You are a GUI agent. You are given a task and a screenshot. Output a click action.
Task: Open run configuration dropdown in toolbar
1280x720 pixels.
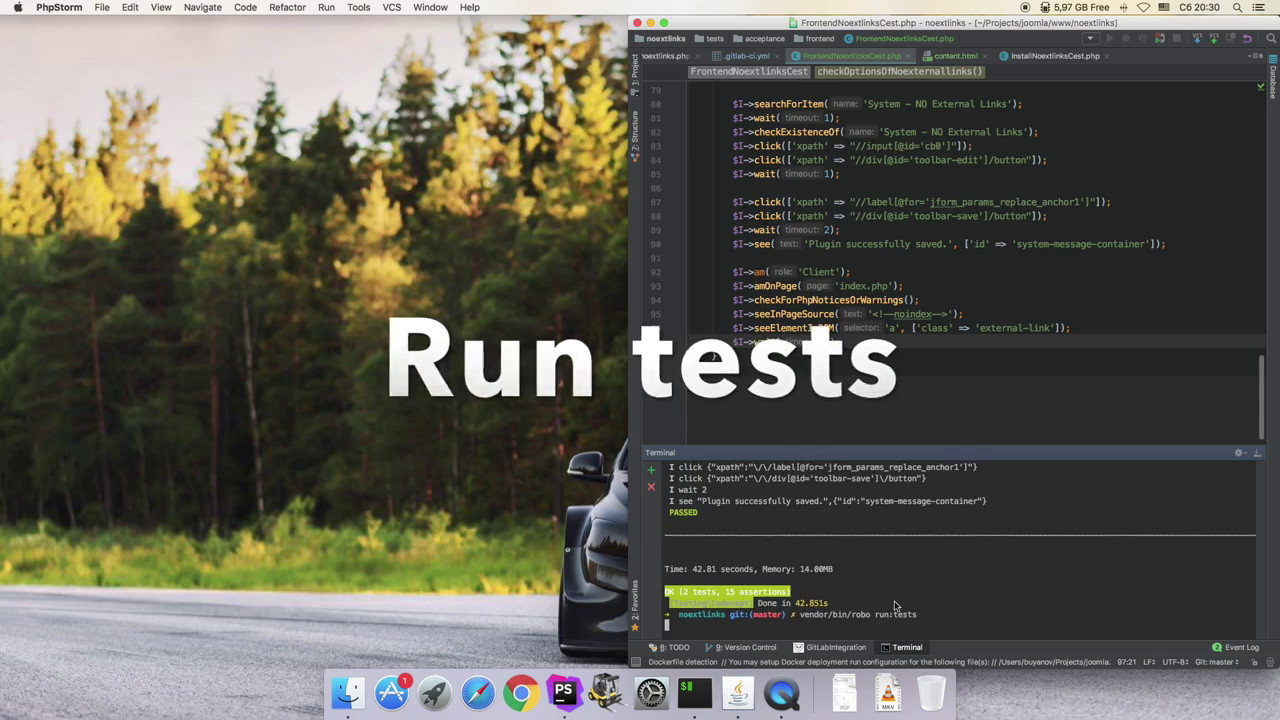1091,38
